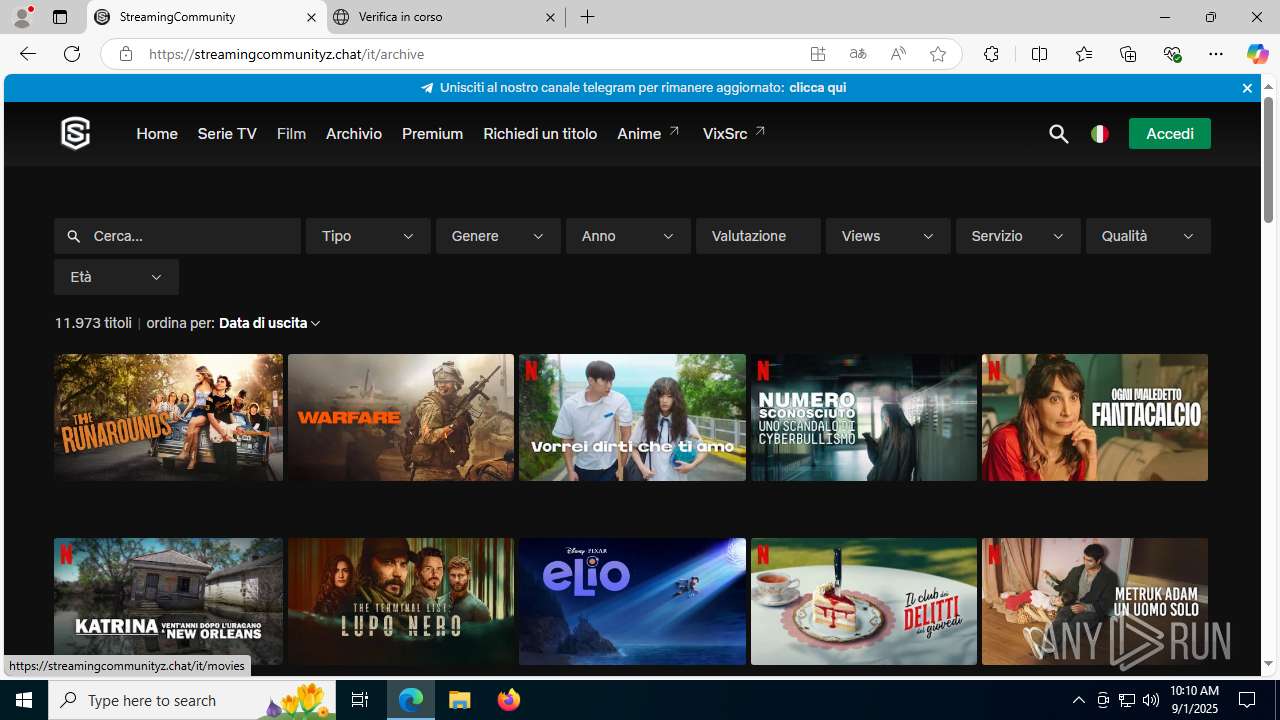Open the volume control in system tray

tap(1151, 700)
